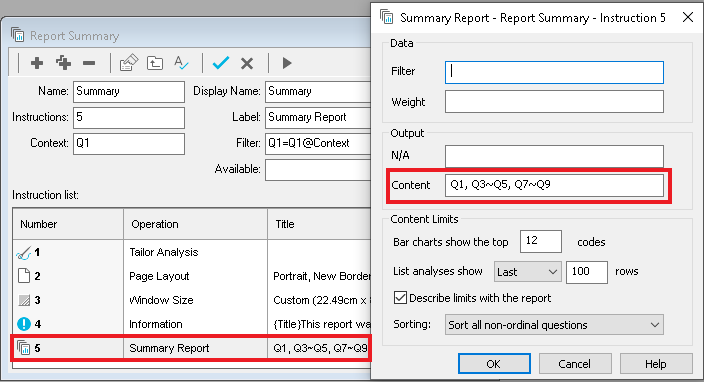Select the Window Size operation text
Image resolution: width=704 pixels, height=382 pixels.
pos(161,300)
